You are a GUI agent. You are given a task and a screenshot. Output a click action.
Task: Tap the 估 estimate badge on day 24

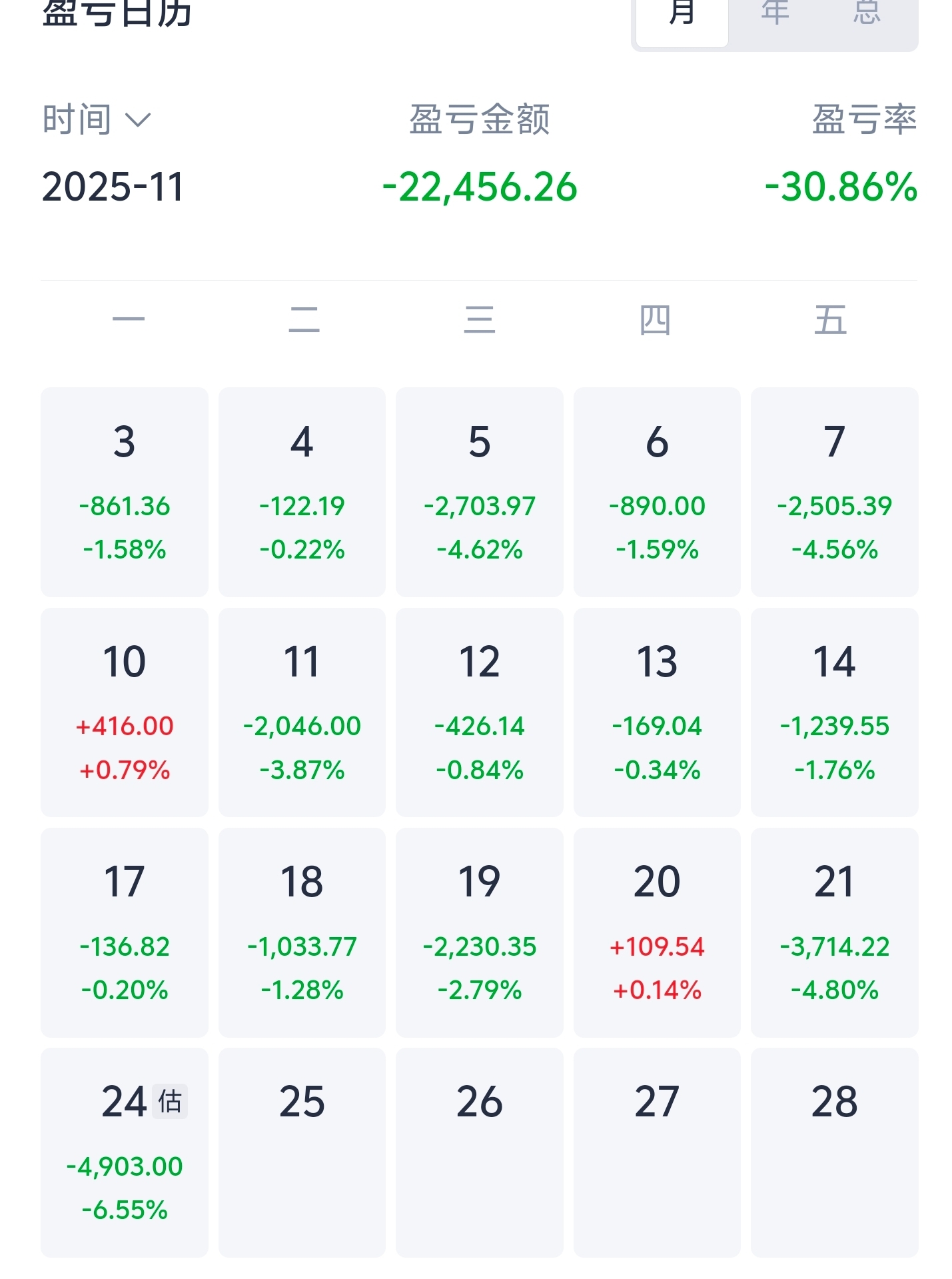pos(170,1101)
